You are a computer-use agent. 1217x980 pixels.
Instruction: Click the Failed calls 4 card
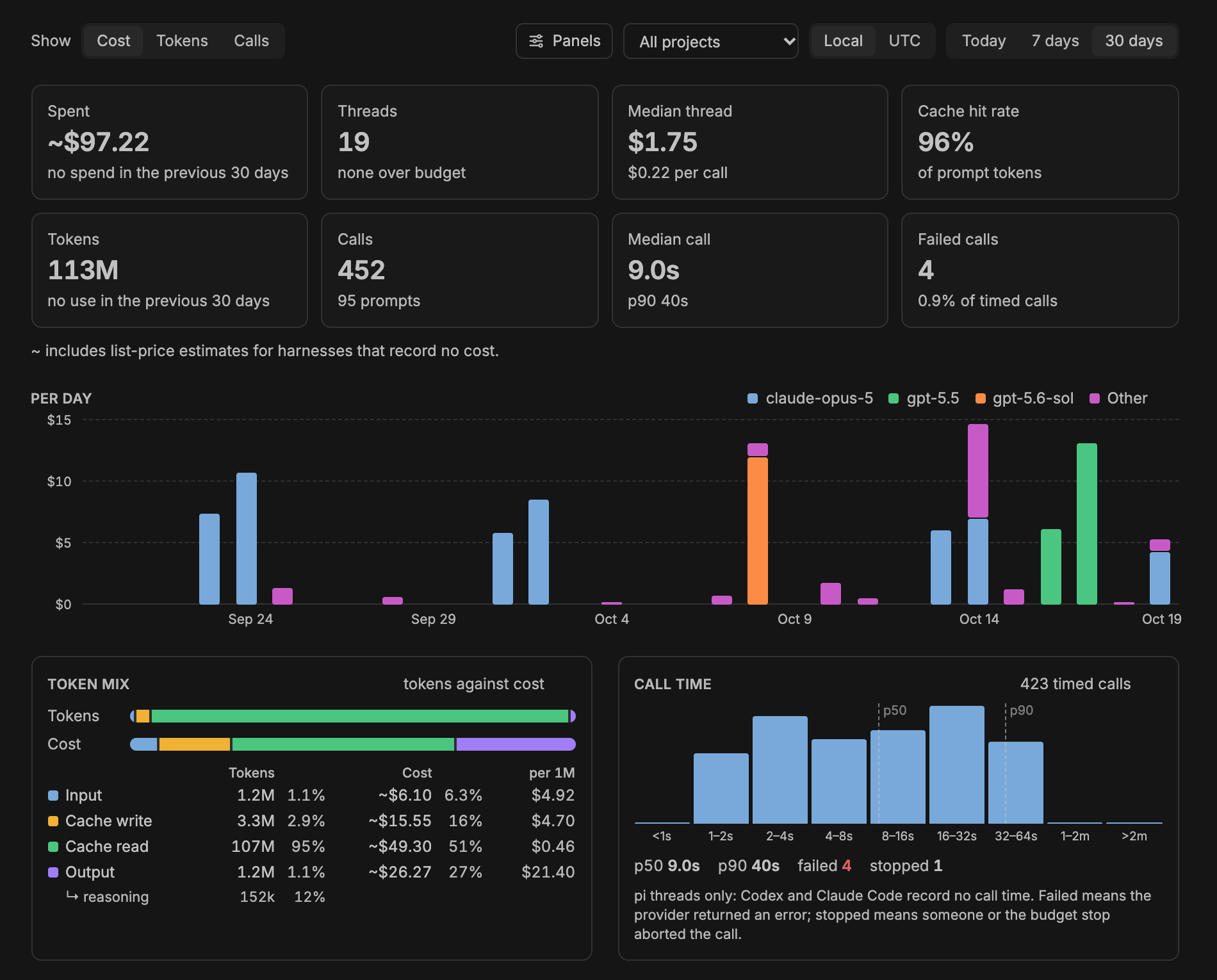click(1040, 270)
